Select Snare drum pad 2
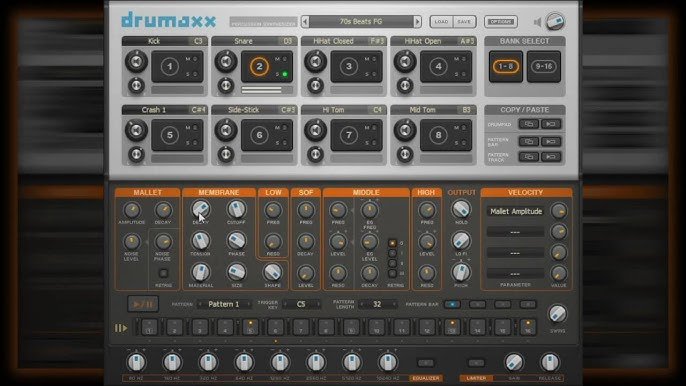Image resolution: width=686 pixels, height=386 pixels. (259, 67)
